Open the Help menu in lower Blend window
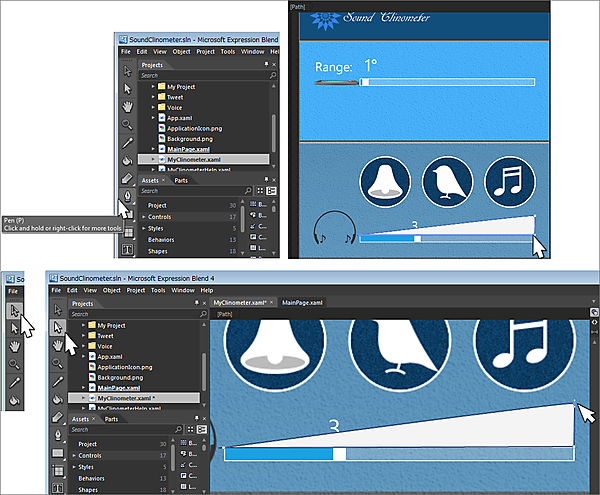Image resolution: width=600 pixels, height=495 pixels. [x=193, y=290]
